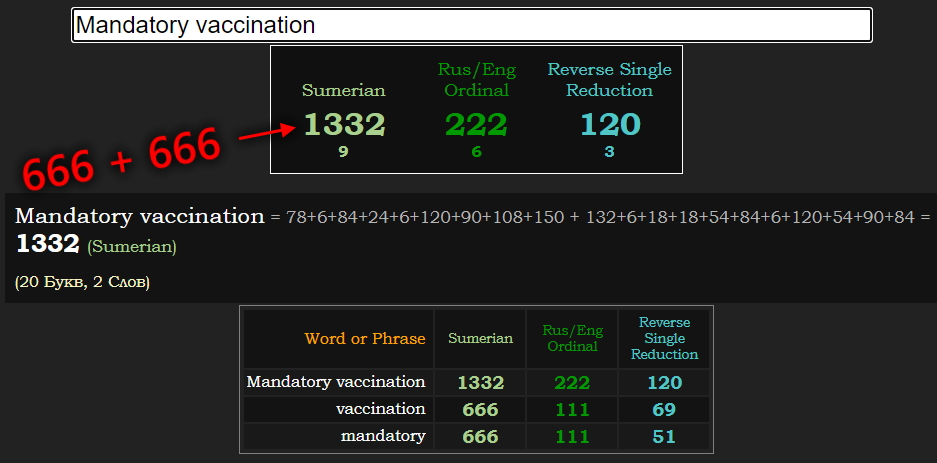Screen dimensions: 937x463
Task: Click the large 222 ordinal value
Action: pyautogui.click(x=476, y=125)
